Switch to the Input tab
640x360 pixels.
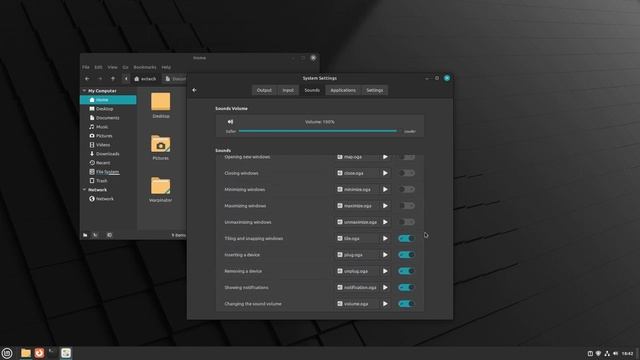coord(288,90)
